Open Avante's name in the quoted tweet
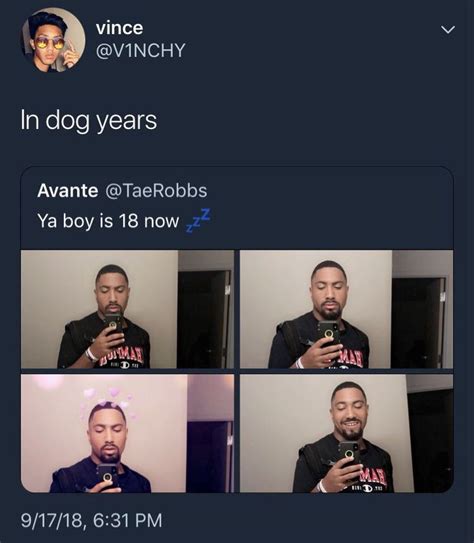Screen dimensions: 474x543 pyautogui.click(x=68, y=190)
